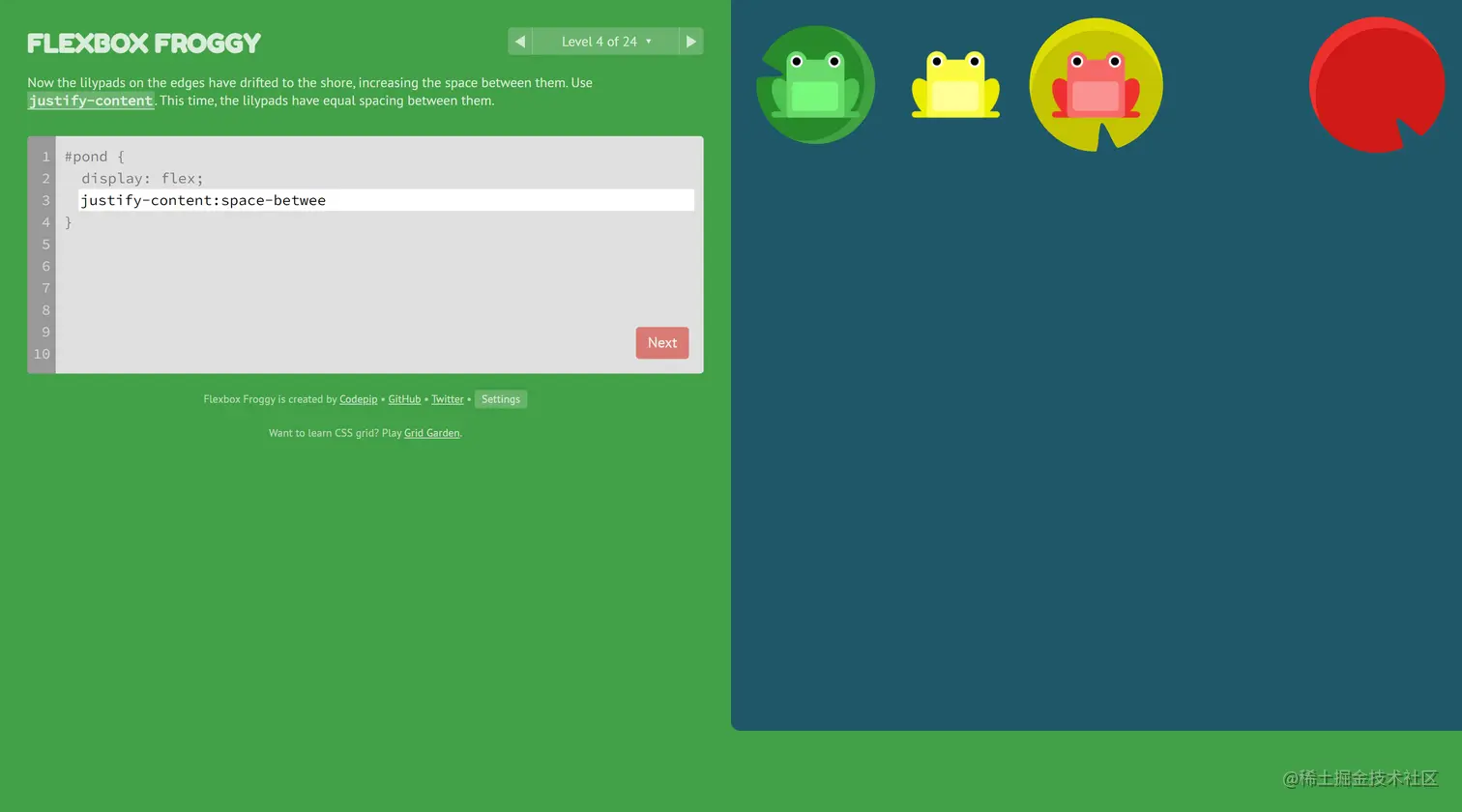Click the empty red lilypad
The image size is (1462, 812).
1377,85
